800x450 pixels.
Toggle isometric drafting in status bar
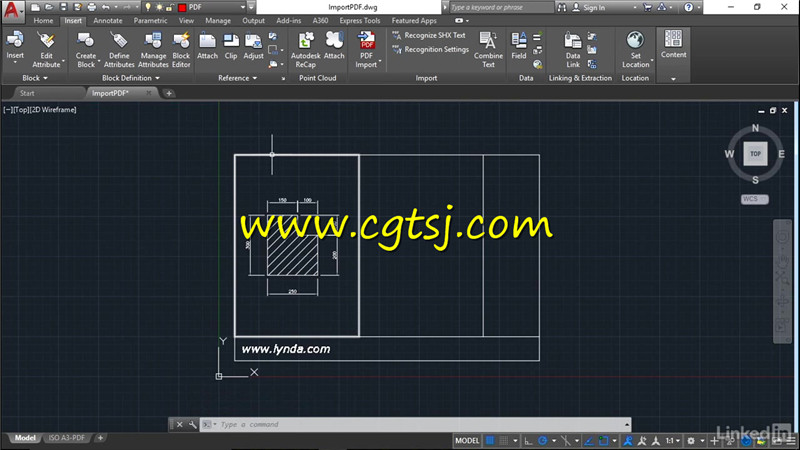pyautogui.click(x=566, y=441)
